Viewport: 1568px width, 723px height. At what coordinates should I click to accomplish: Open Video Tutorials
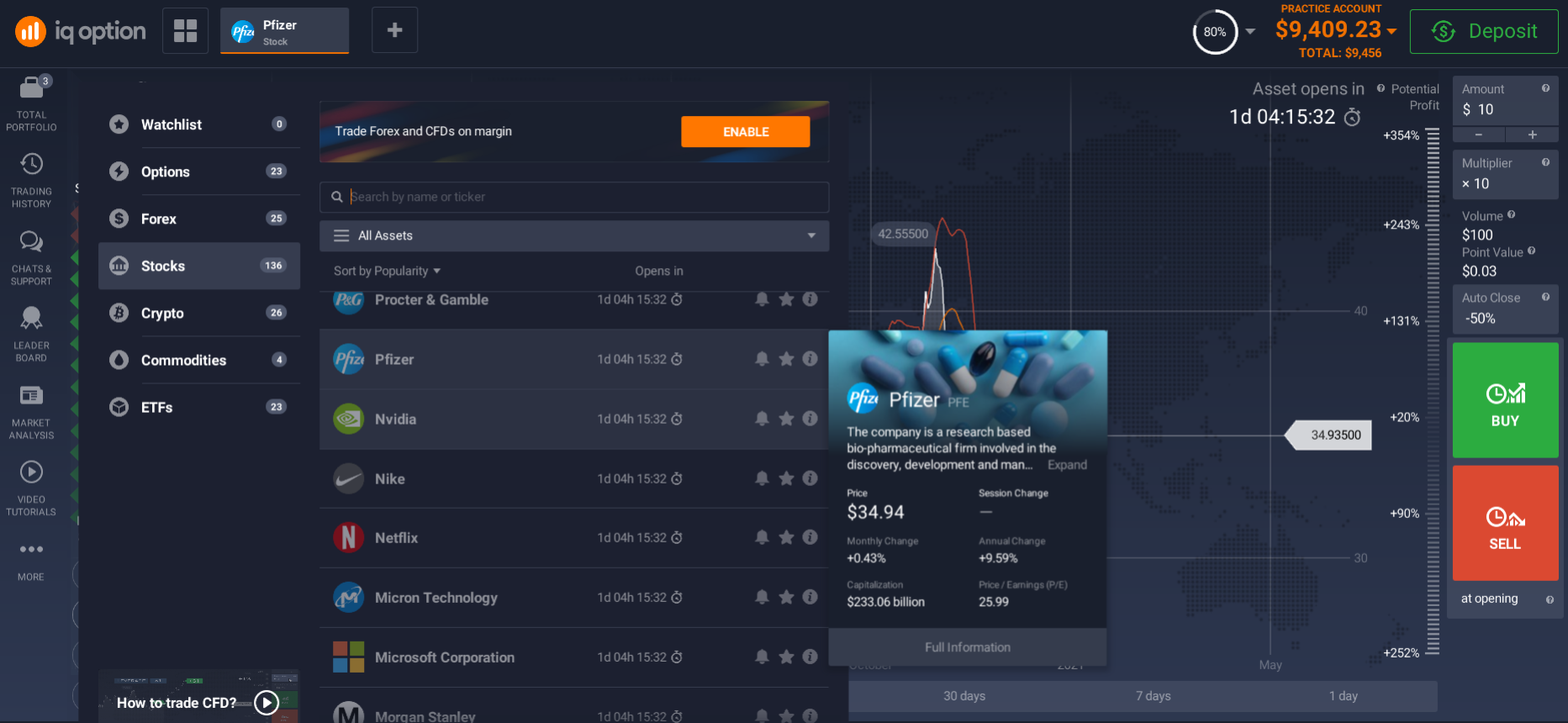[32, 488]
